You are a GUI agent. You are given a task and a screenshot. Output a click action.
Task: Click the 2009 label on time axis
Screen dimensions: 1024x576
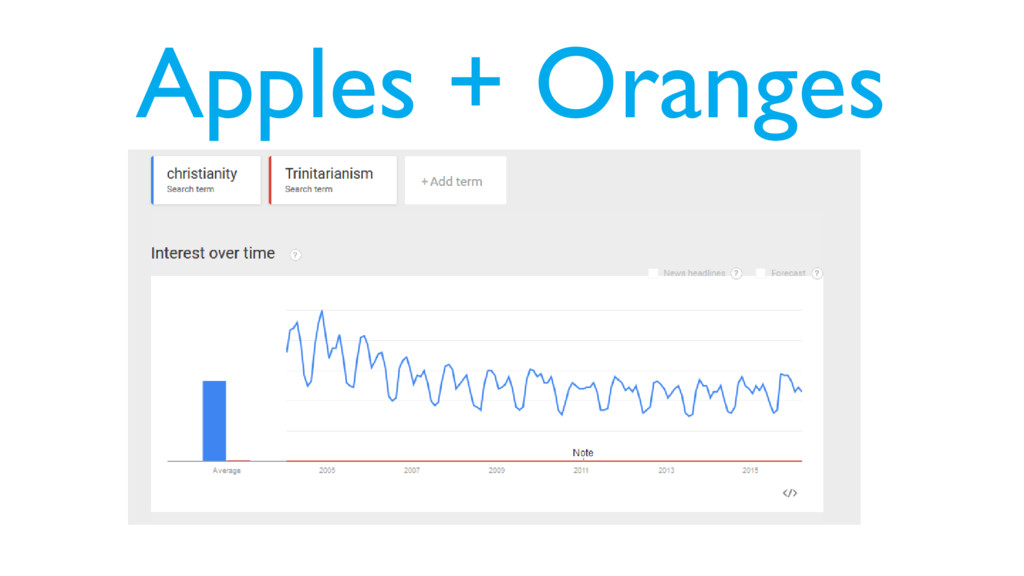[496, 470]
